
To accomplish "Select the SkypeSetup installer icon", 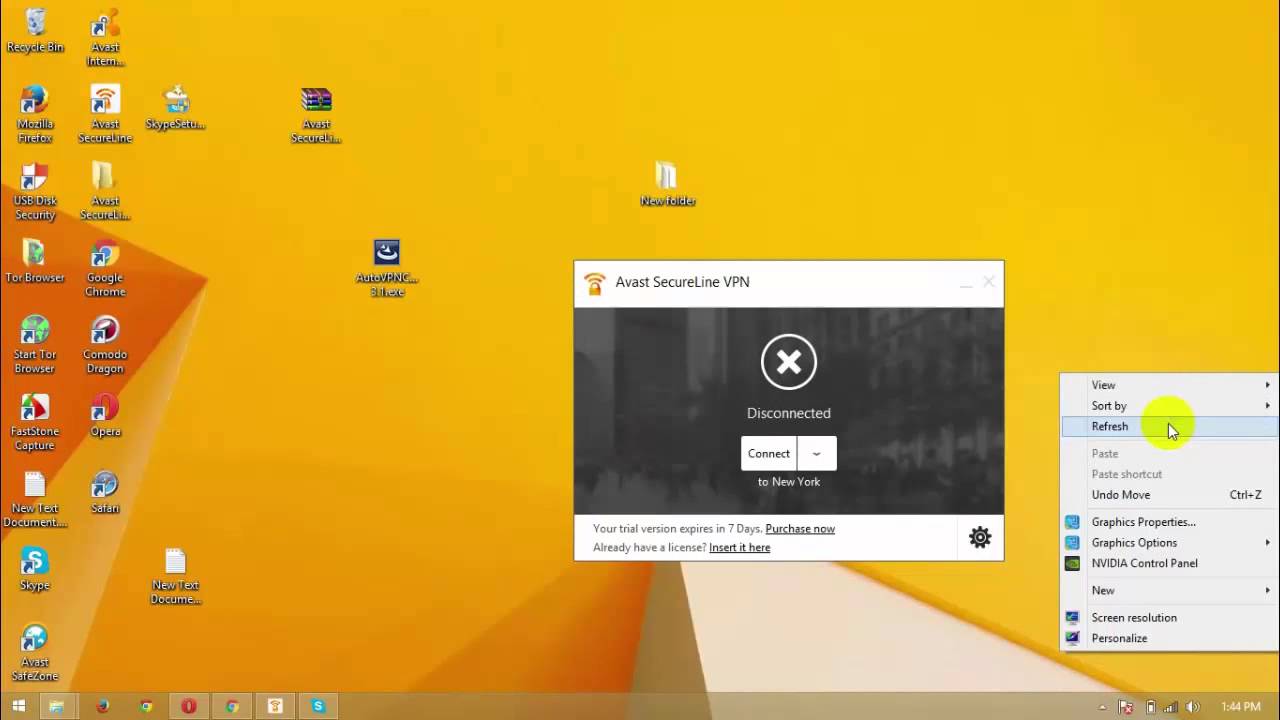I will [x=176, y=108].
